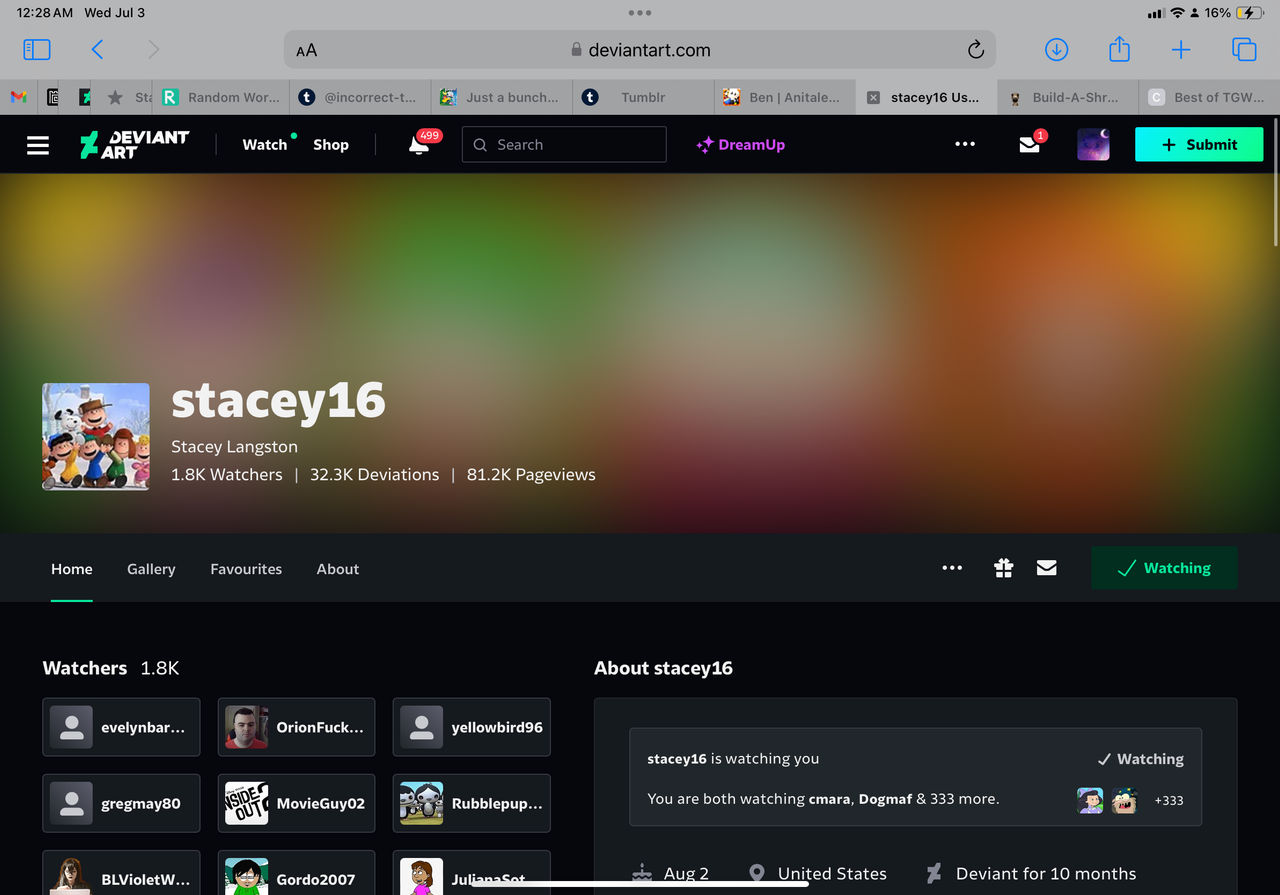Toggle Watching in the About card

point(1140,759)
